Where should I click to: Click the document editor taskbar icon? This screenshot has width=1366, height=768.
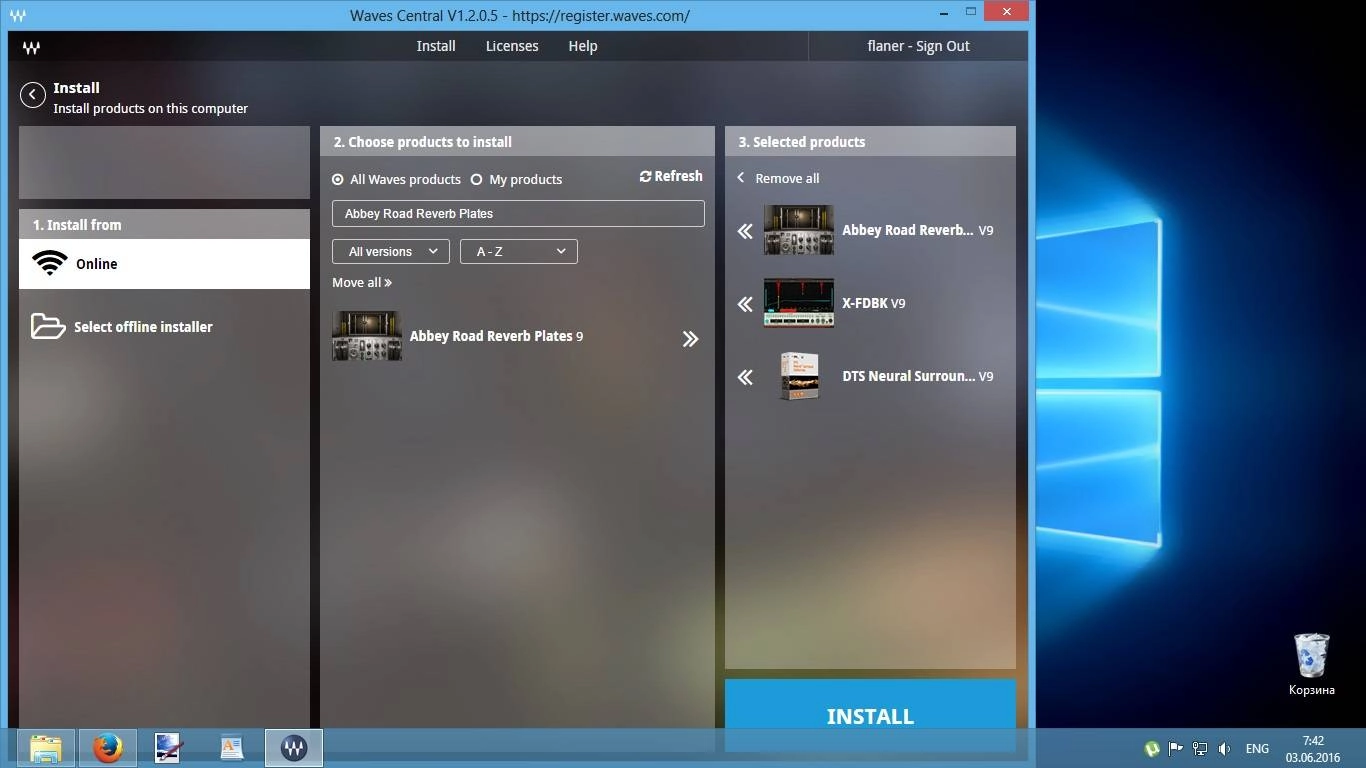pos(232,748)
